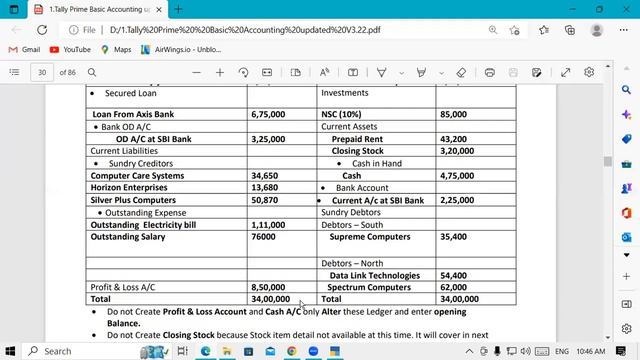This screenshot has width=640, height=360.
Task: Open File Explorer from the taskbar
Action: pyautogui.click(x=227, y=351)
